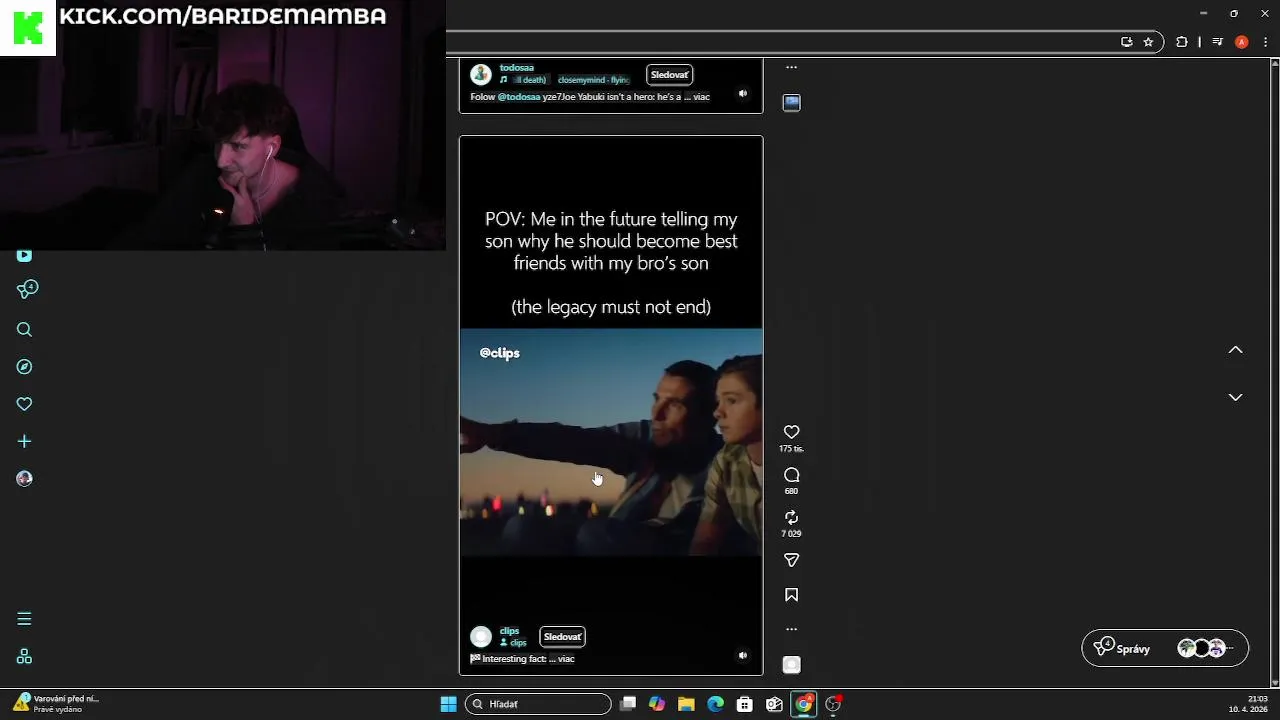
Task: Open Chrome three-dot menu
Action: (x=1265, y=42)
